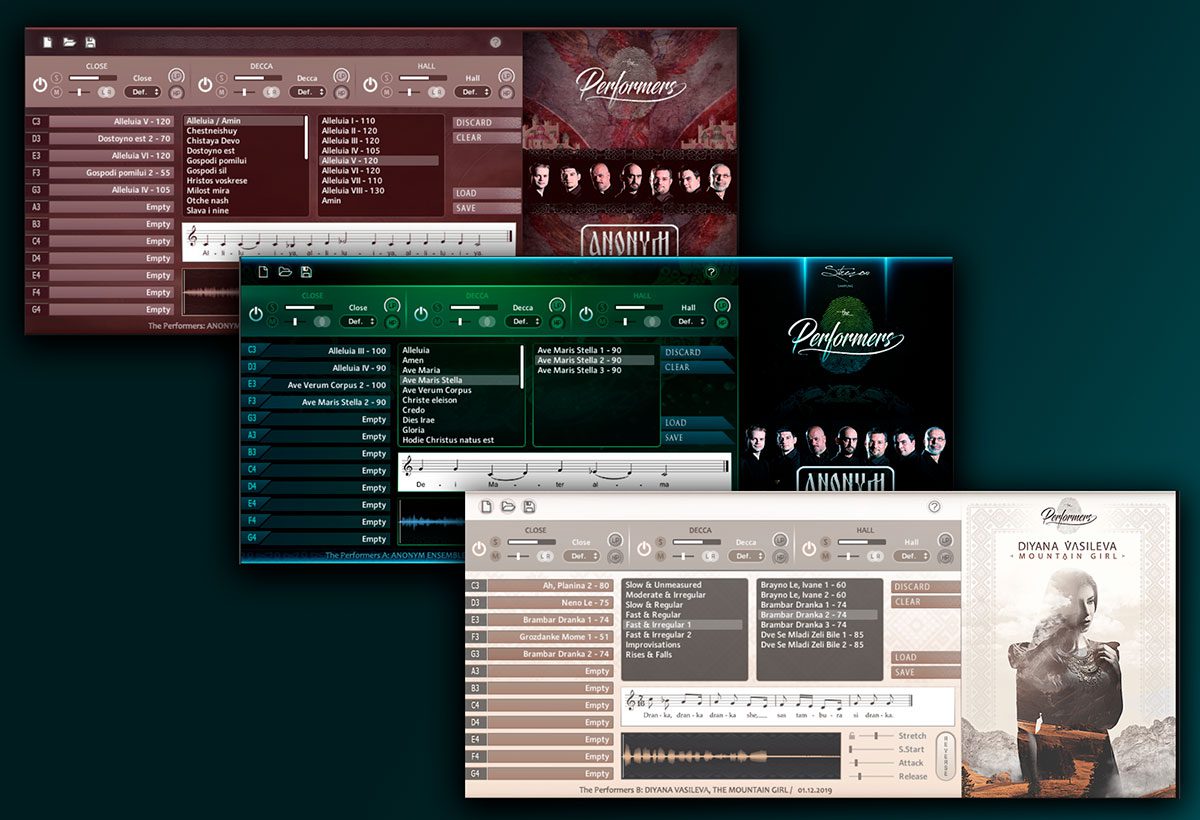Open Decca Def. dropdown in Mountain Girl window
Viewport: 1200px width, 820px height.
[746, 556]
